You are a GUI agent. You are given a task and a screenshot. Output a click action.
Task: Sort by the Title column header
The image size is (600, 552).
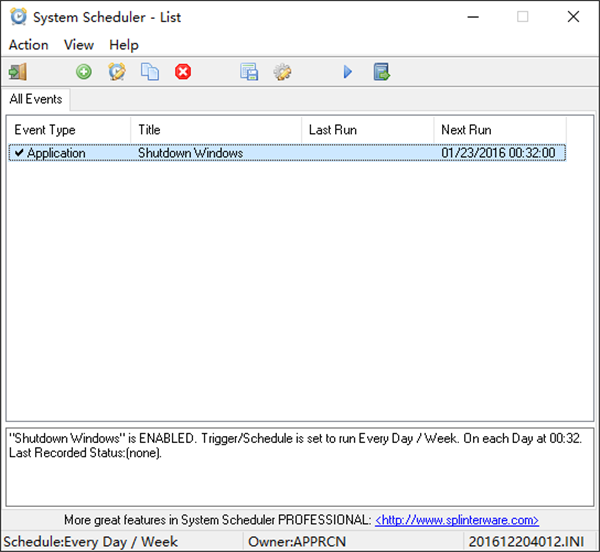(x=216, y=130)
